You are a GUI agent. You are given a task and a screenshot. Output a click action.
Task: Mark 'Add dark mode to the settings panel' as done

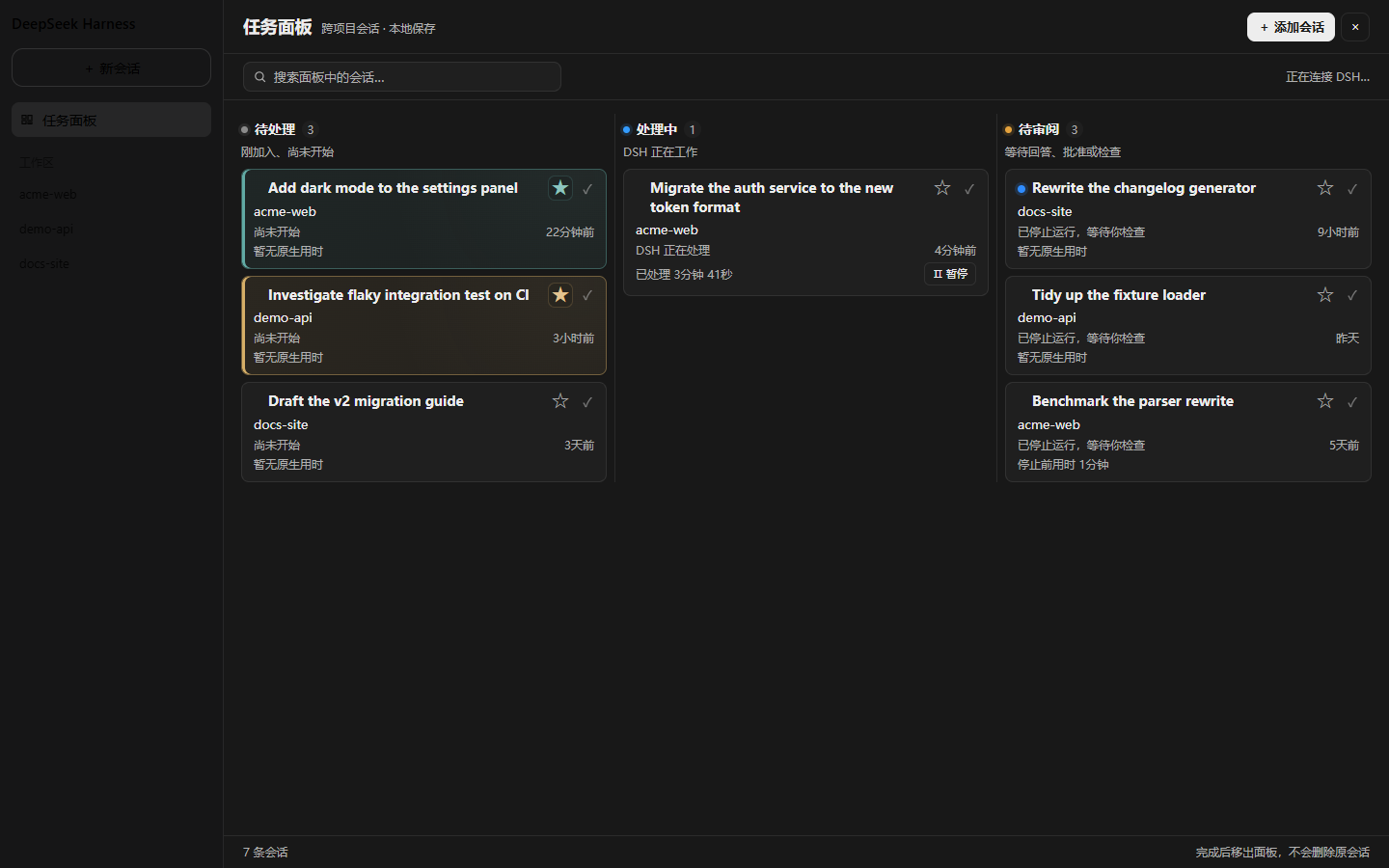(x=587, y=189)
